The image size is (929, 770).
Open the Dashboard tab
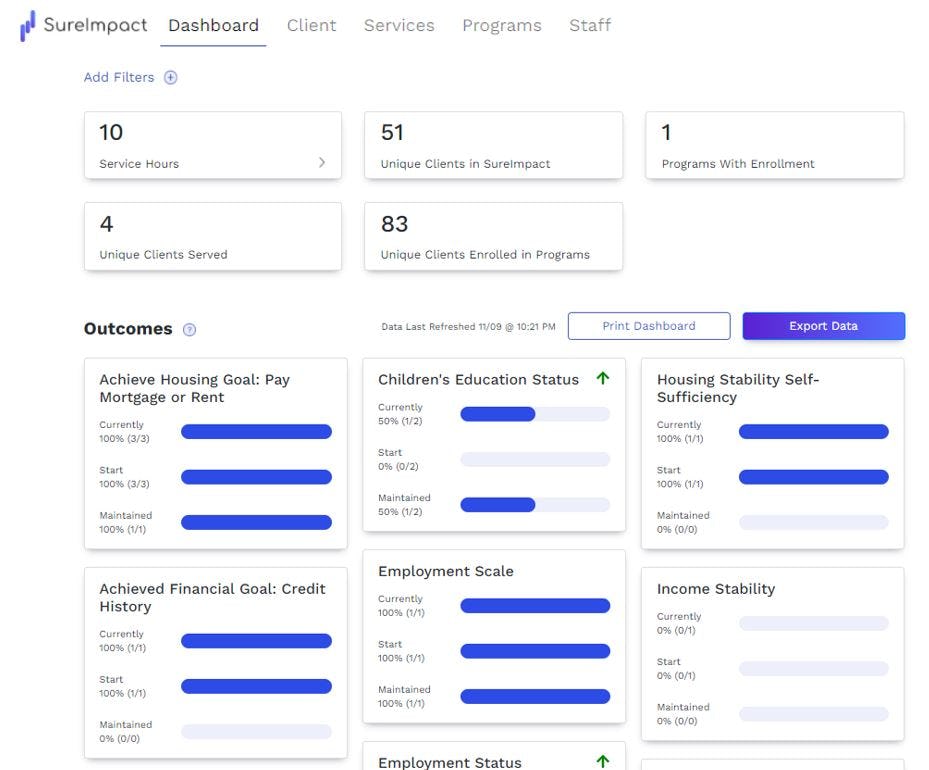[x=213, y=26]
